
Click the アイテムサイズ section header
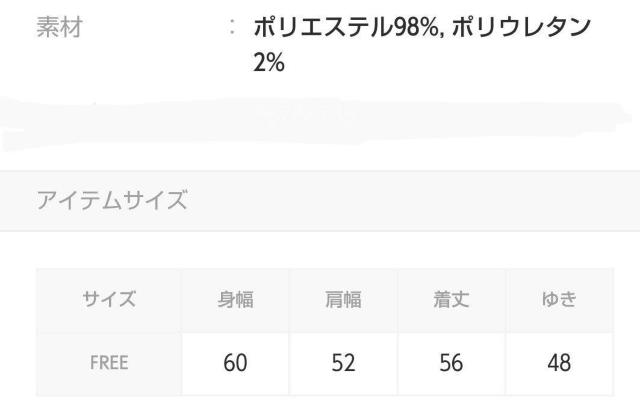click(111, 200)
